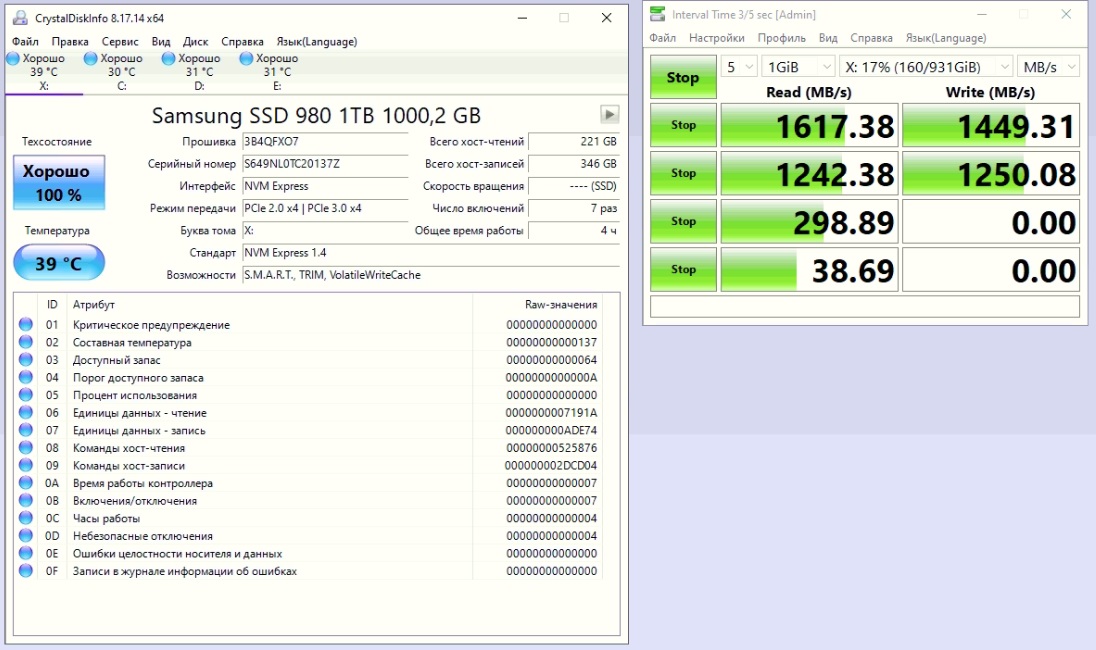Click the power-on count value 7 раз
Image resolution: width=1096 pixels, height=650 pixels.
(x=574, y=208)
